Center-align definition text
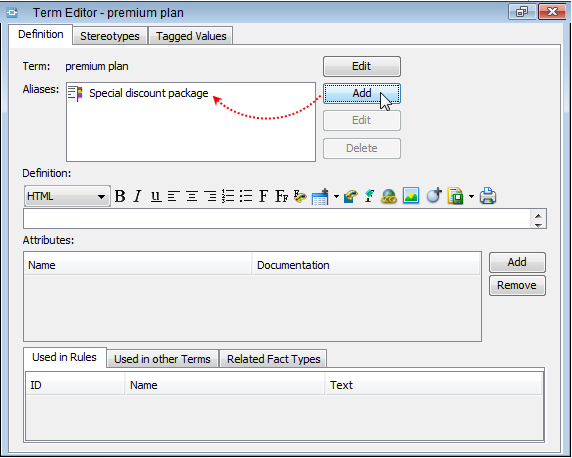The height and width of the screenshot is (458, 572). [x=192, y=196]
